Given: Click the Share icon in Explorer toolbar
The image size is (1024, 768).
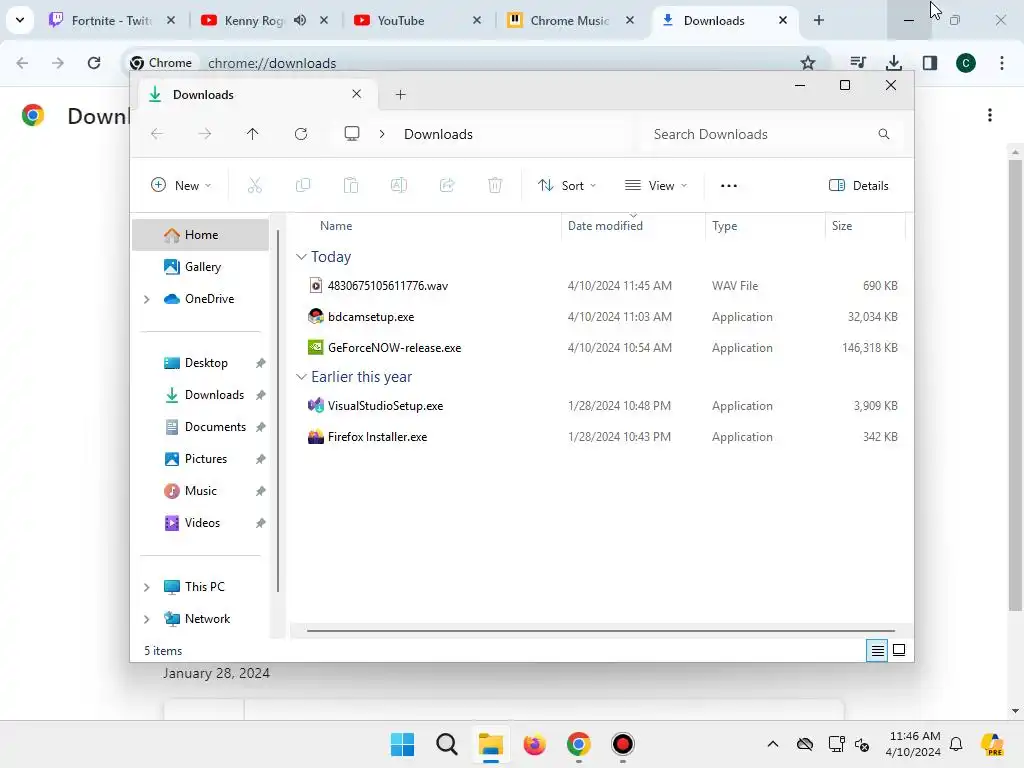Looking at the screenshot, I should pyautogui.click(x=447, y=185).
